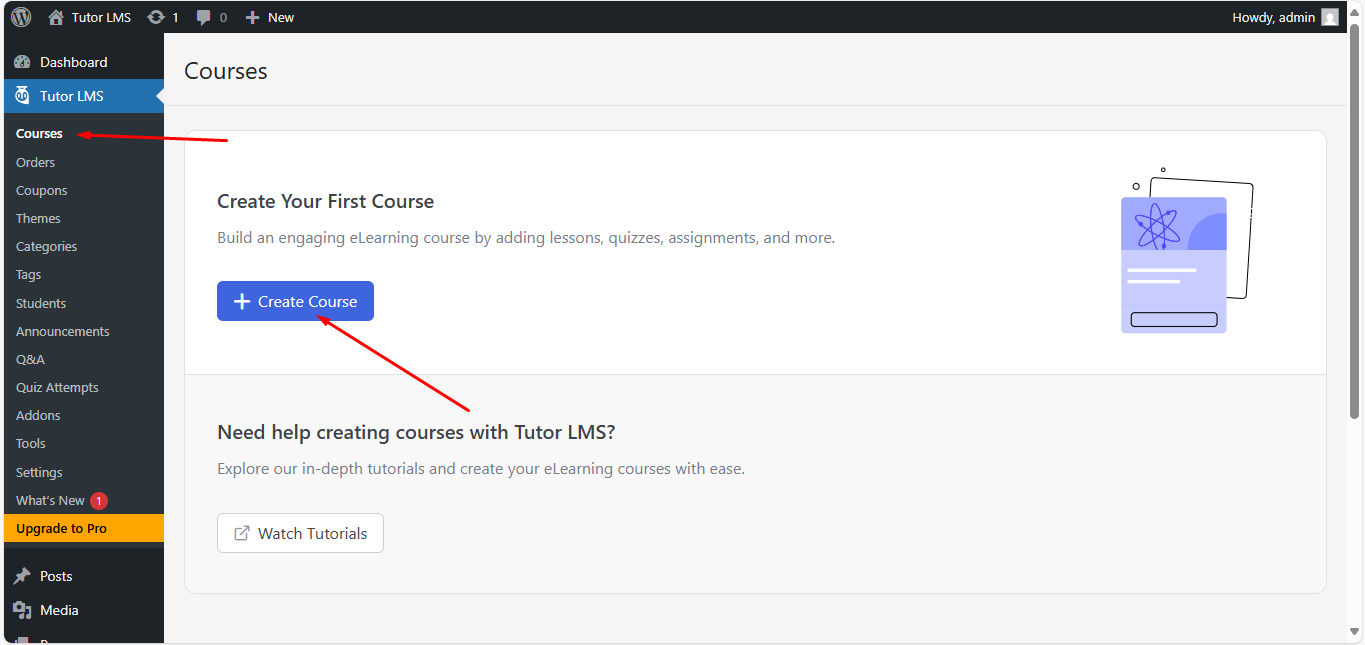1365x645 pixels.
Task: Open the Watch Tutorials link button
Action: coord(300,533)
